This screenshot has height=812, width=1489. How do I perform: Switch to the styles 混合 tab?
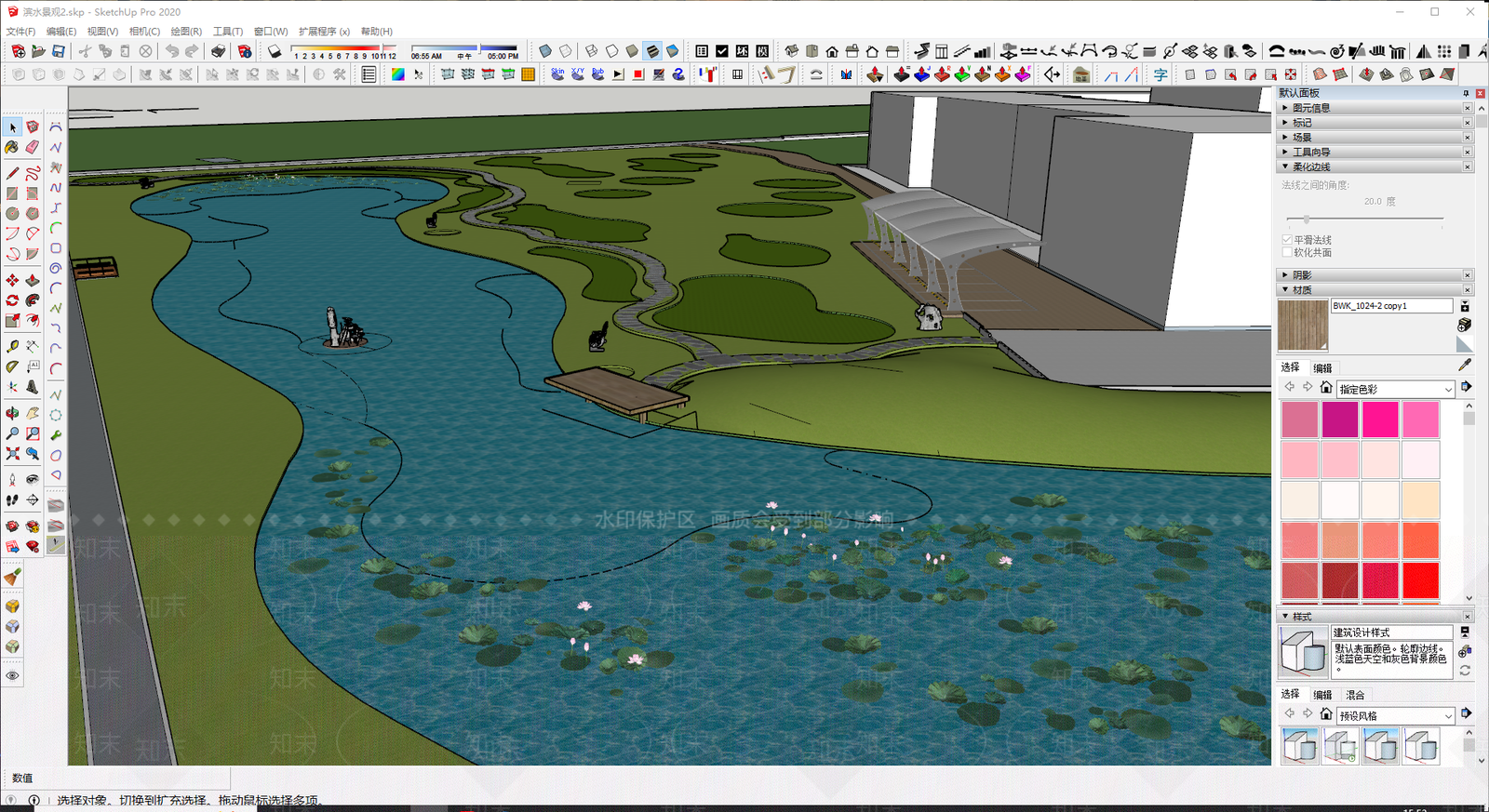pos(1355,695)
